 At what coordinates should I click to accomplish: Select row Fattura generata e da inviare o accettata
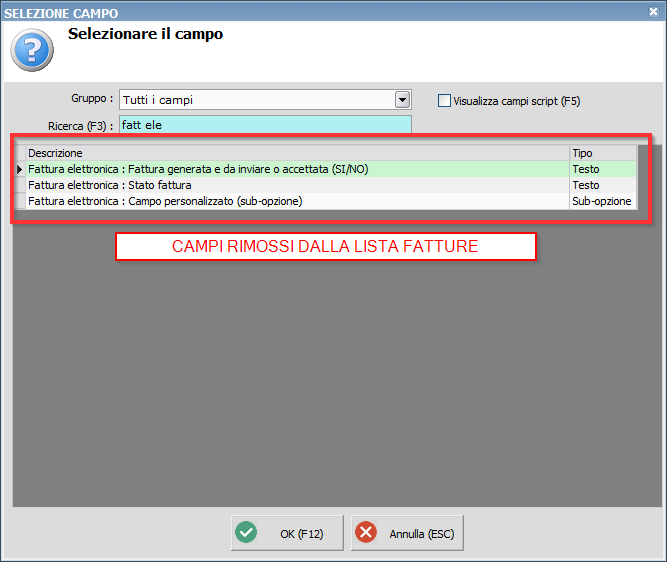pos(326,169)
